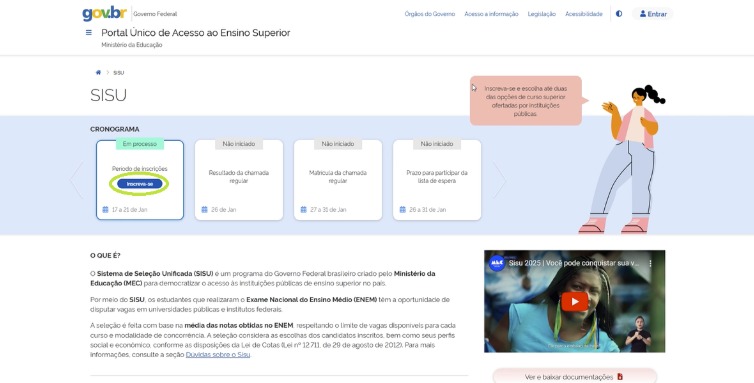Viewport: 754px width, 383px height.
Task: Click the Em processo status badge
Action: 139,144
